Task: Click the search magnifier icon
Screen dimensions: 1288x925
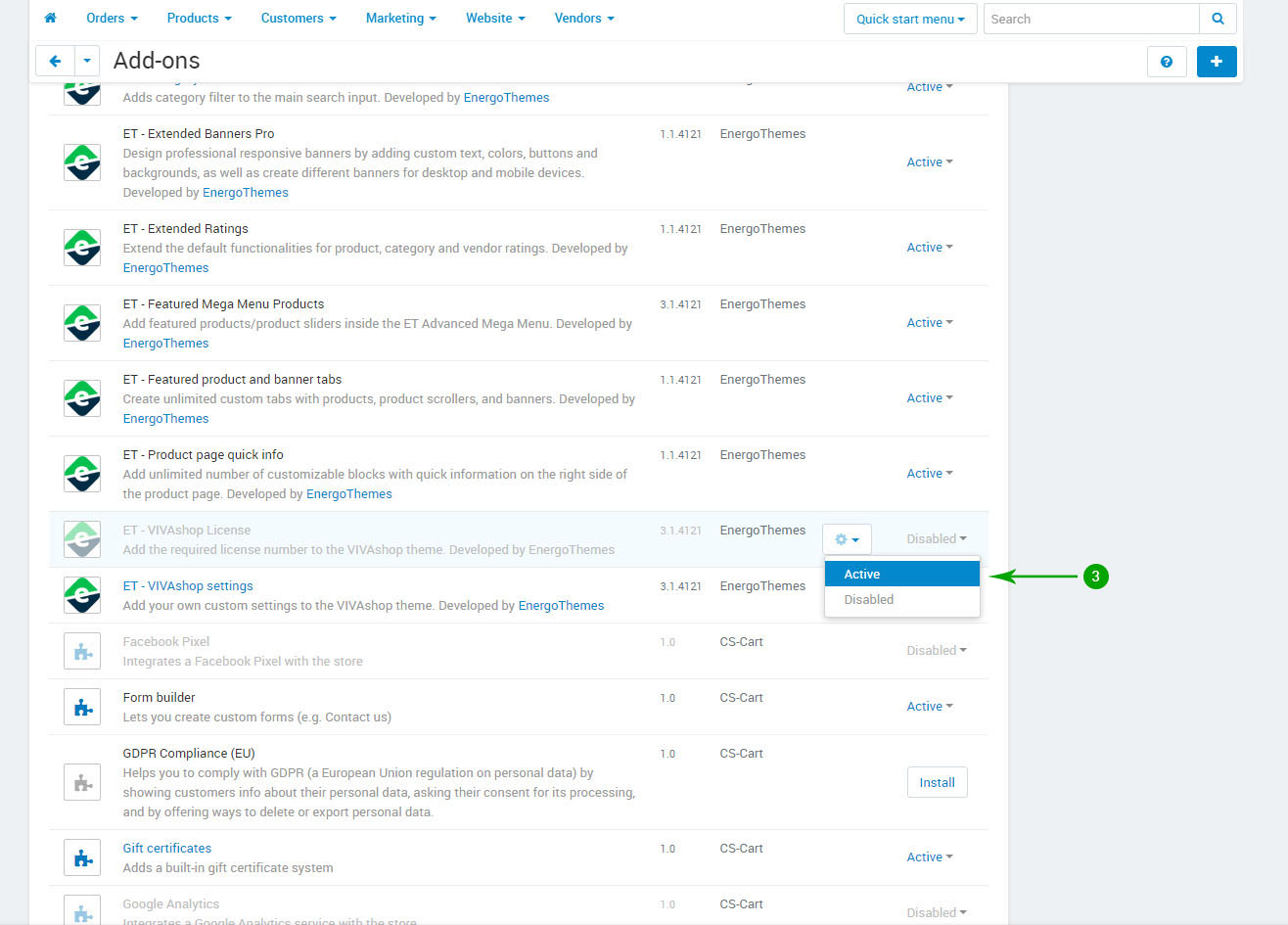Action: tap(1218, 19)
